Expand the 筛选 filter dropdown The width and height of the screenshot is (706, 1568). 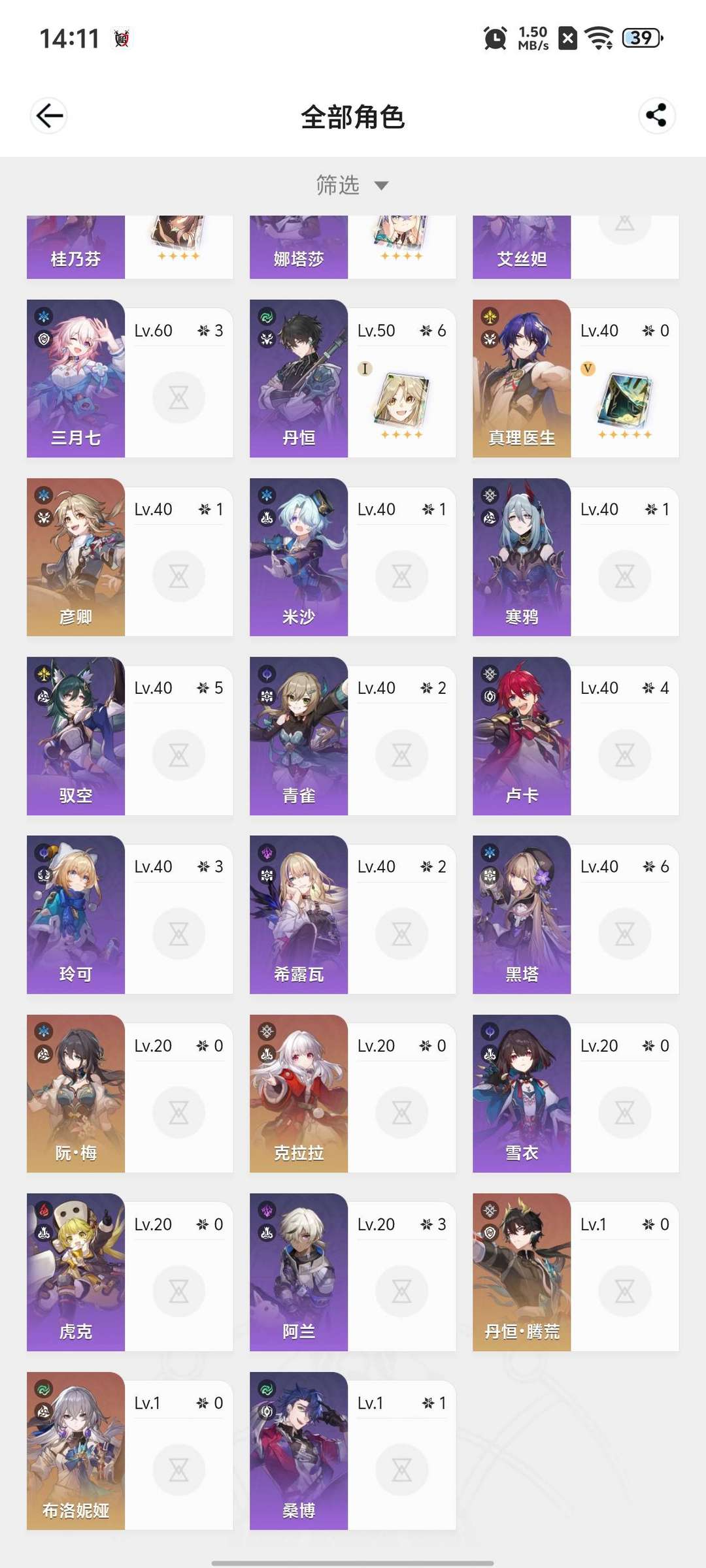tap(352, 186)
